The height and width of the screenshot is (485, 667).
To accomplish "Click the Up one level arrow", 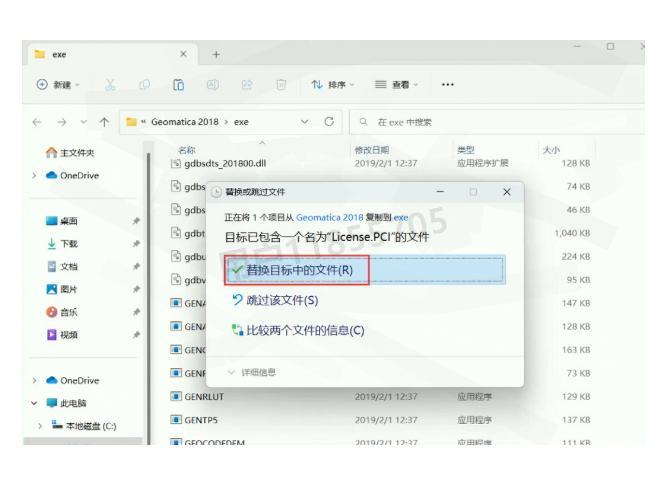I will pos(104,122).
